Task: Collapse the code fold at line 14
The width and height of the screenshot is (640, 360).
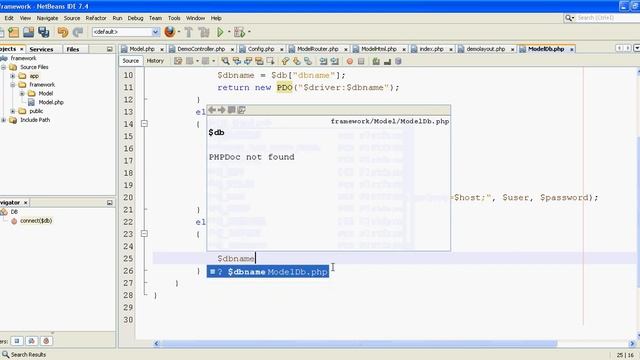Action: point(144,124)
